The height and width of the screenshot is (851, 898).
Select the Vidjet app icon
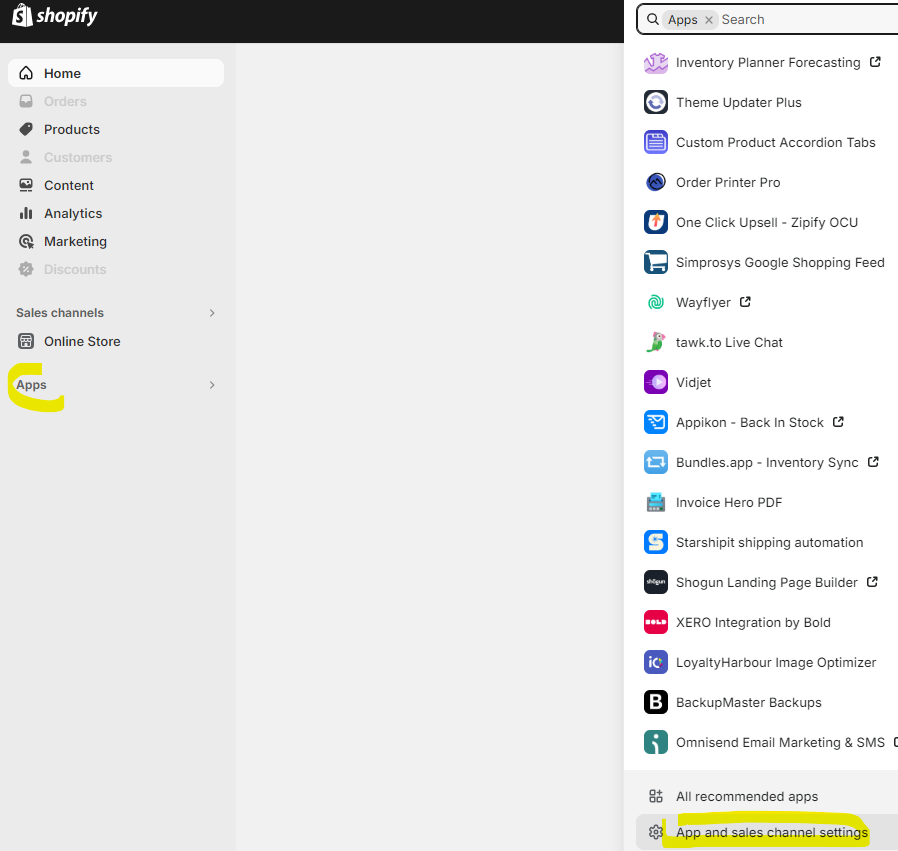point(655,382)
